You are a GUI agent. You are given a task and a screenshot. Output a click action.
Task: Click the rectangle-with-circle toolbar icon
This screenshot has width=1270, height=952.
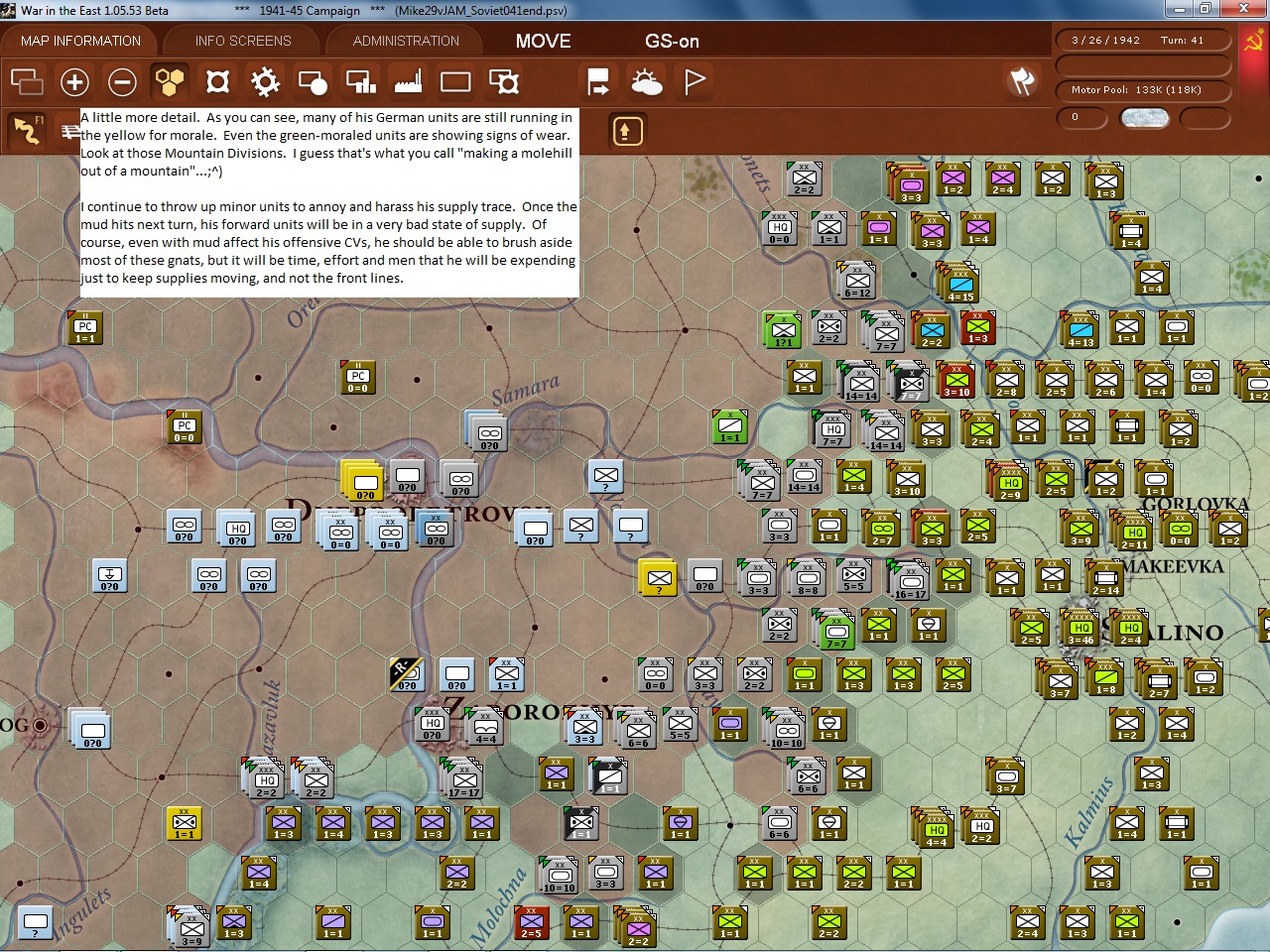point(313,81)
